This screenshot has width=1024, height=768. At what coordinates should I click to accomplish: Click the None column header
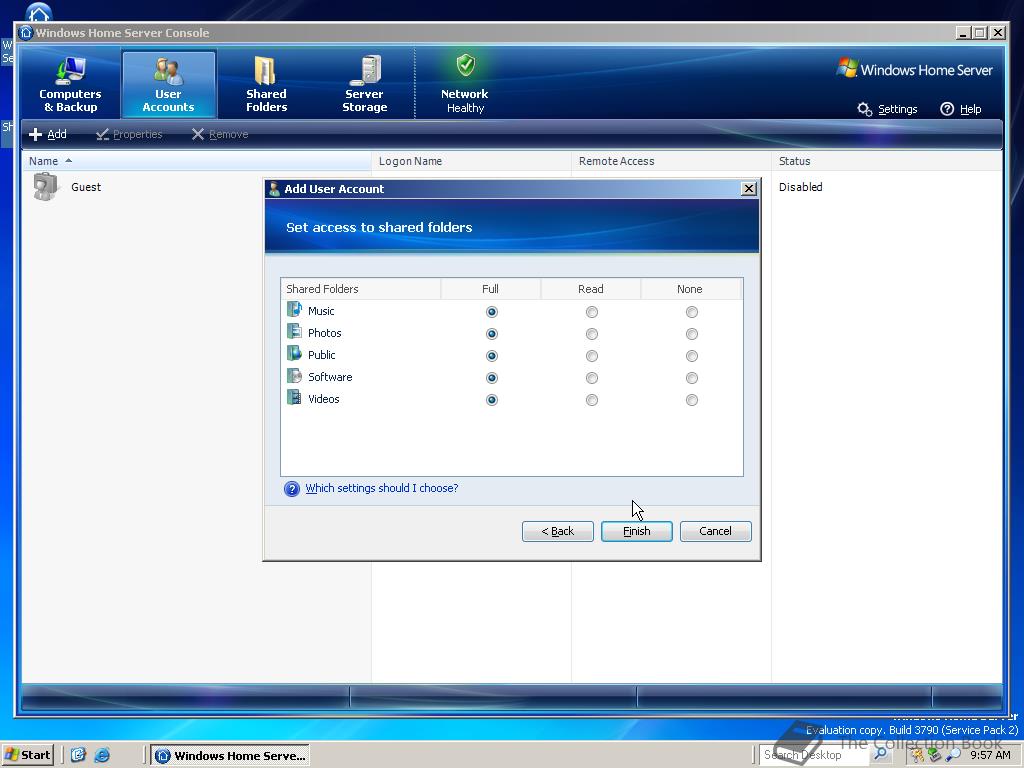coord(691,289)
